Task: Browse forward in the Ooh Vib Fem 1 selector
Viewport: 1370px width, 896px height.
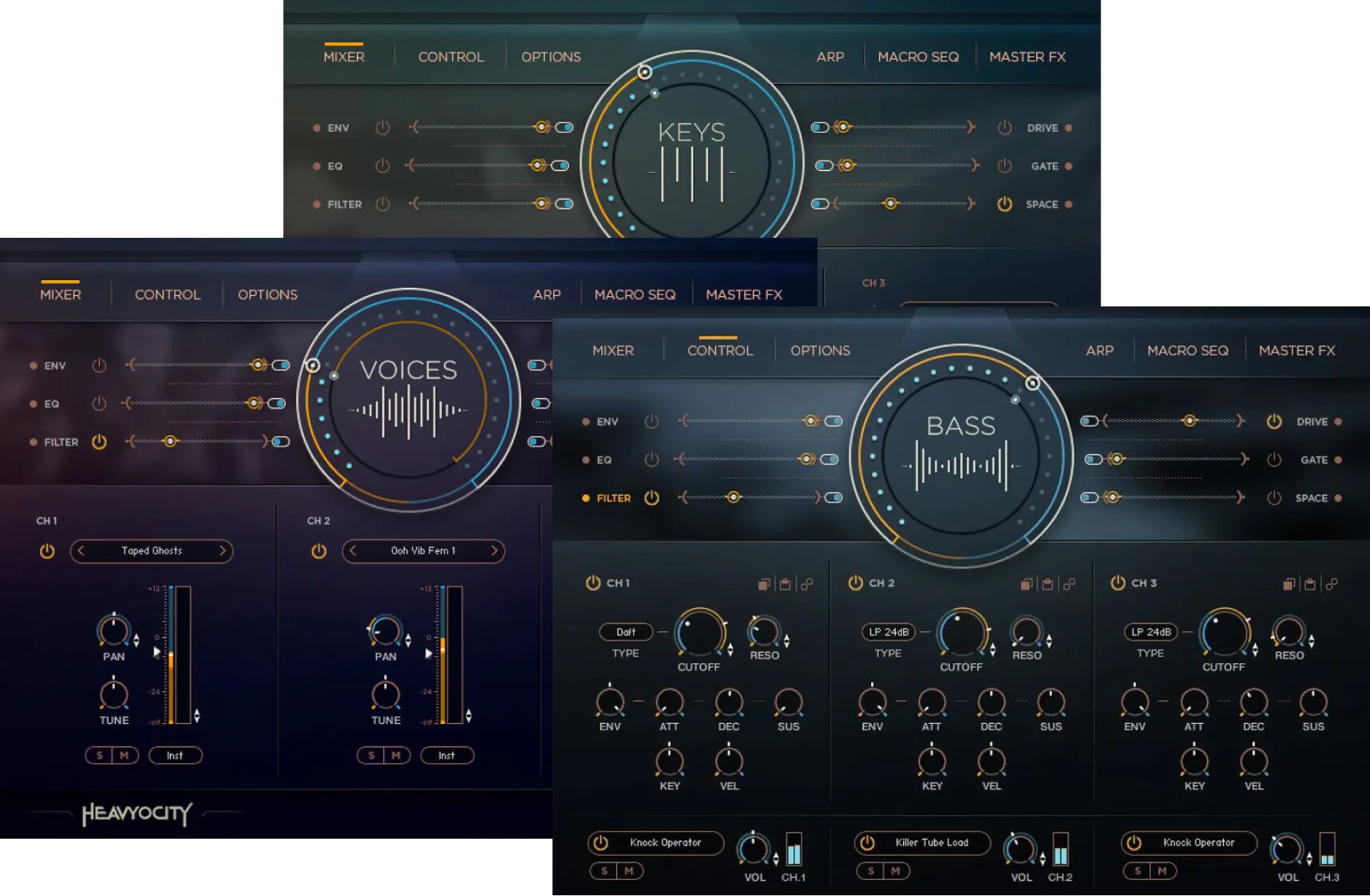Action: coord(495,551)
